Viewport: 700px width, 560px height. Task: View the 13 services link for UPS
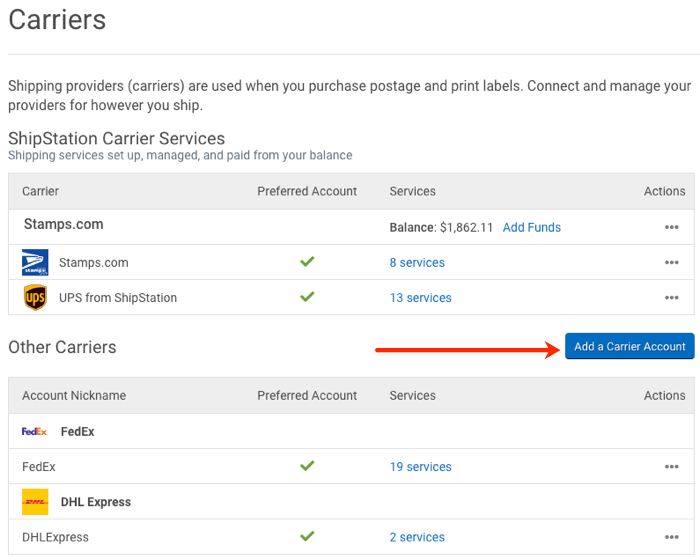[421, 298]
